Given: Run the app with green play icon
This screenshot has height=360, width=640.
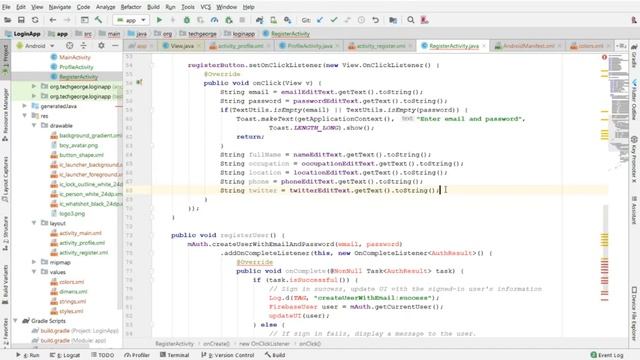Looking at the screenshot, I should (159, 20).
